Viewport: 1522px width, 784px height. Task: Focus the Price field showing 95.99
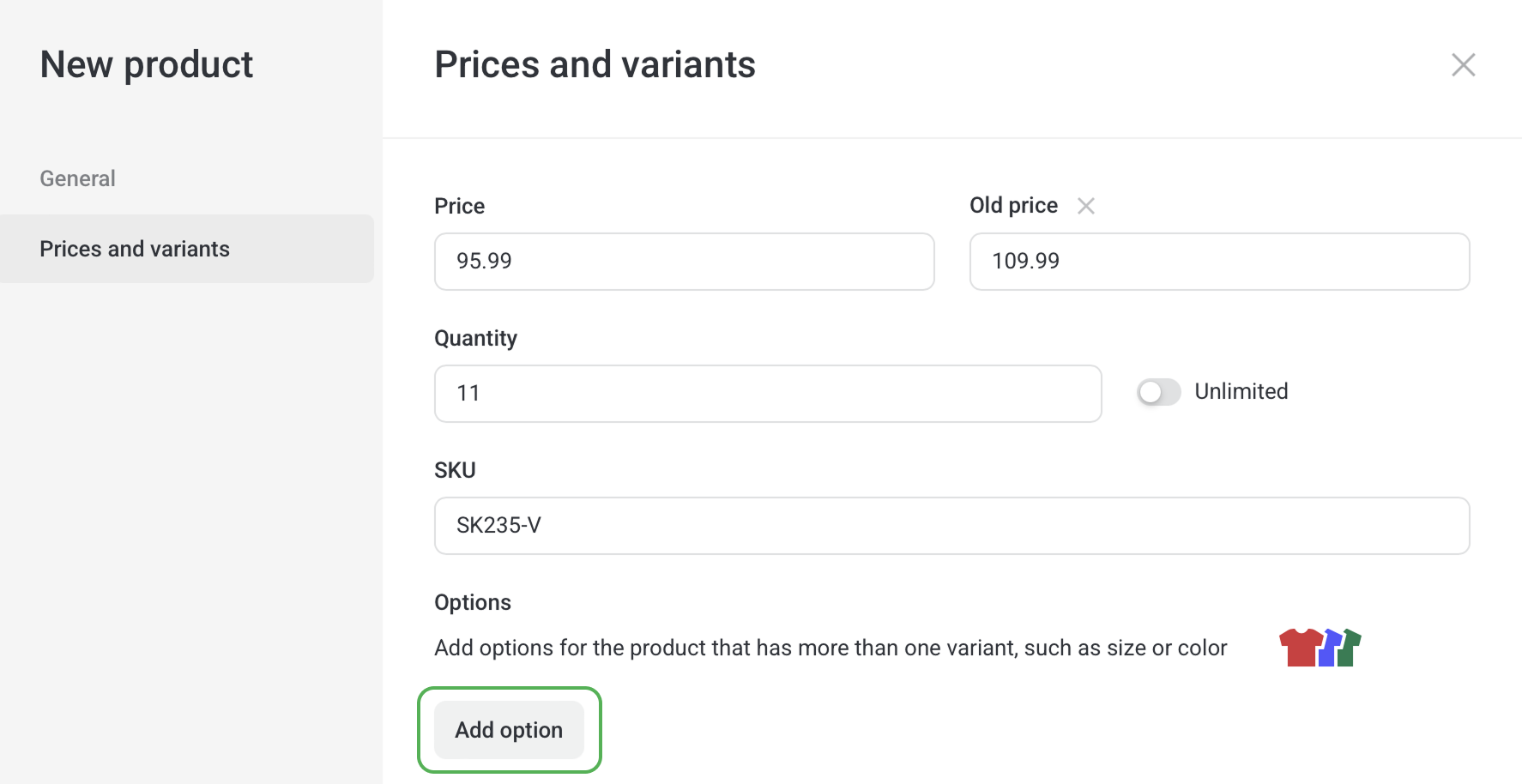684,262
